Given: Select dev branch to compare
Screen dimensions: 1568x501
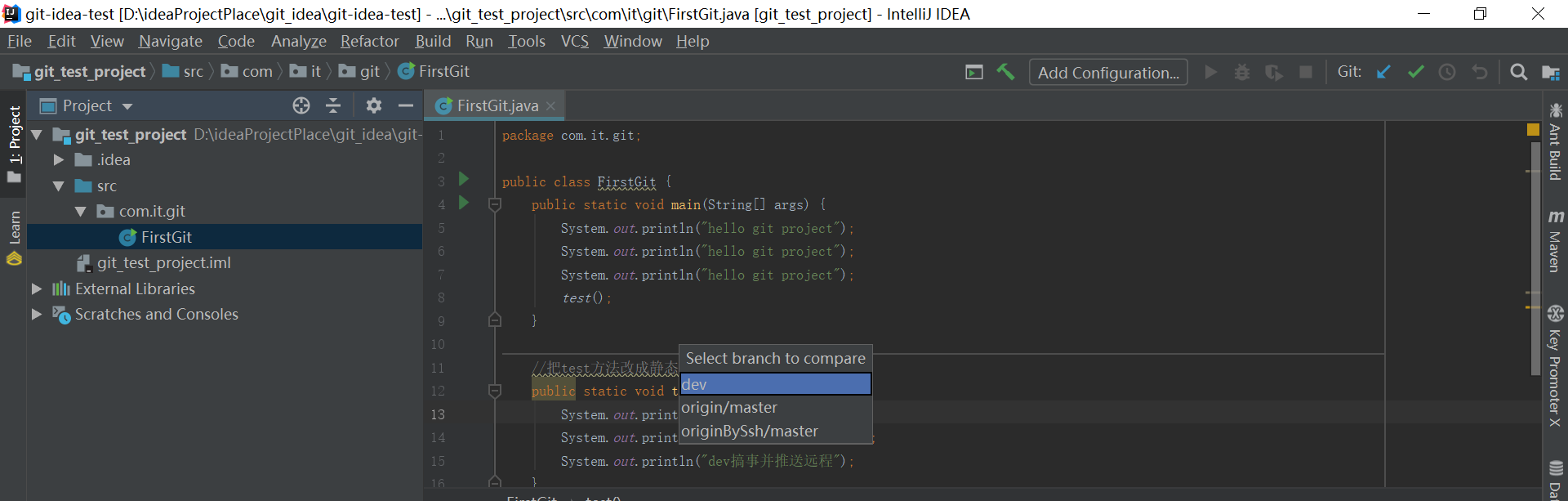Looking at the screenshot, I should click(776, 384).
